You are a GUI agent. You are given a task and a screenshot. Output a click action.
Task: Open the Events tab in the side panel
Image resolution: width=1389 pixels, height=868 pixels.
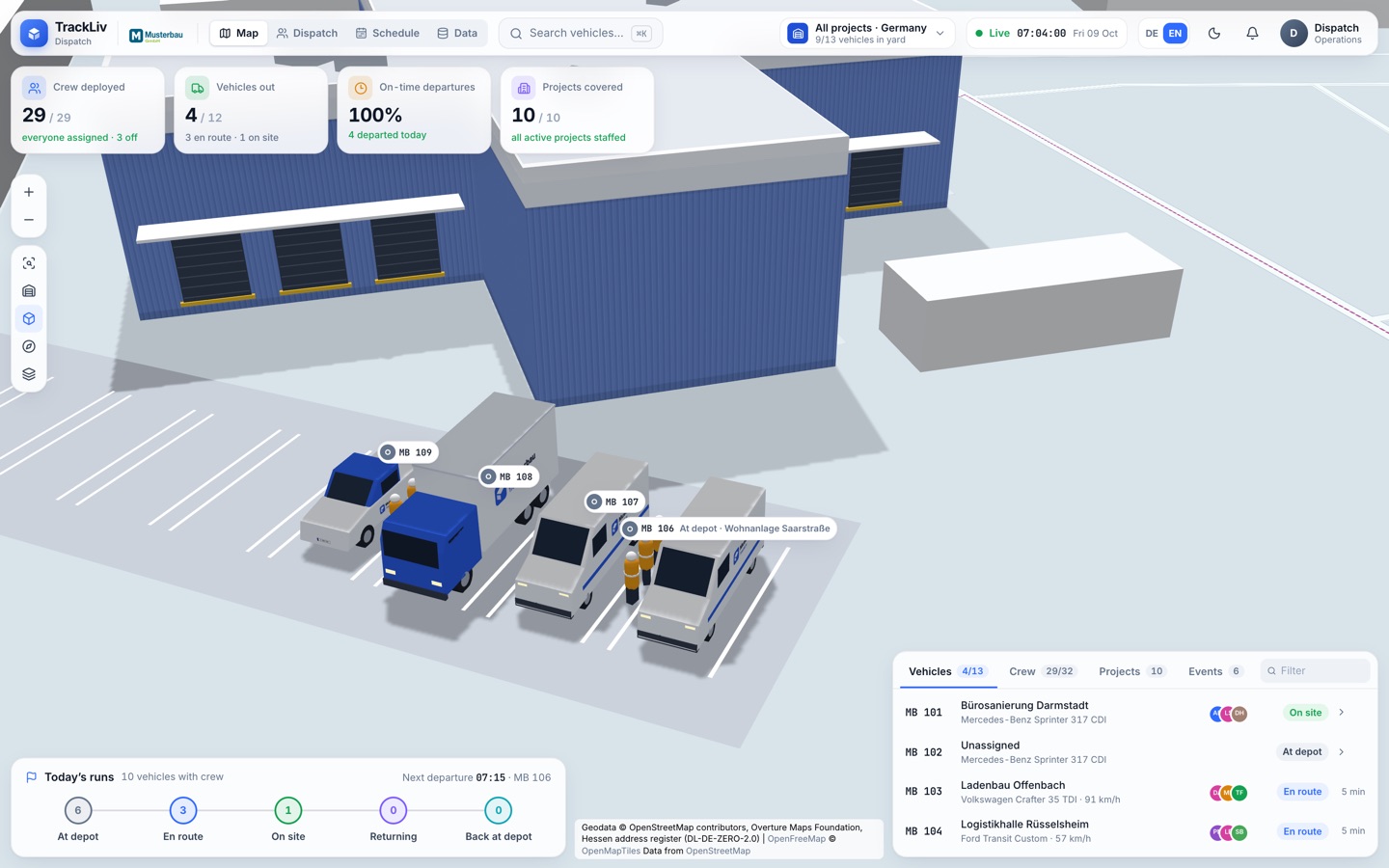(1215, 671)
